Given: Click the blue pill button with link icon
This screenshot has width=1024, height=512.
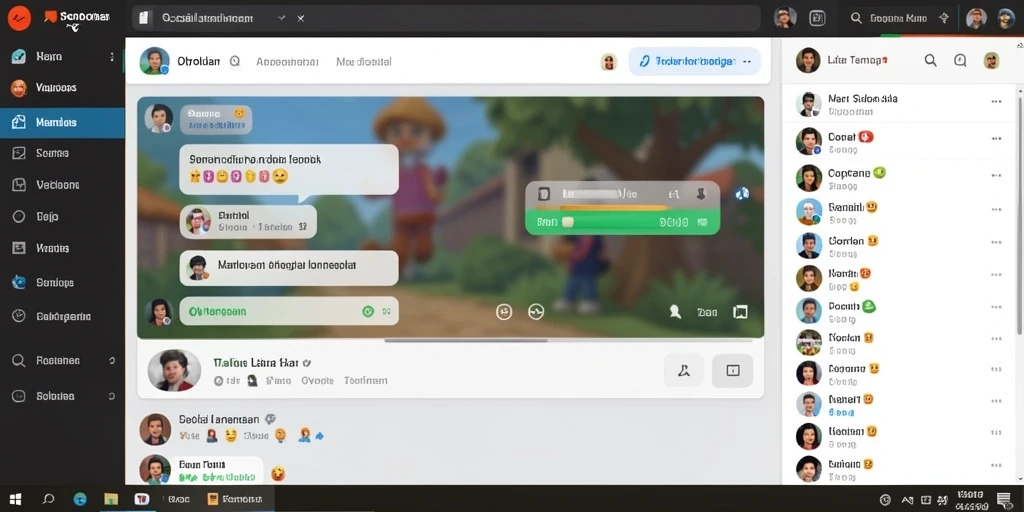Looking at the screenshot, I should pos(694,61).
